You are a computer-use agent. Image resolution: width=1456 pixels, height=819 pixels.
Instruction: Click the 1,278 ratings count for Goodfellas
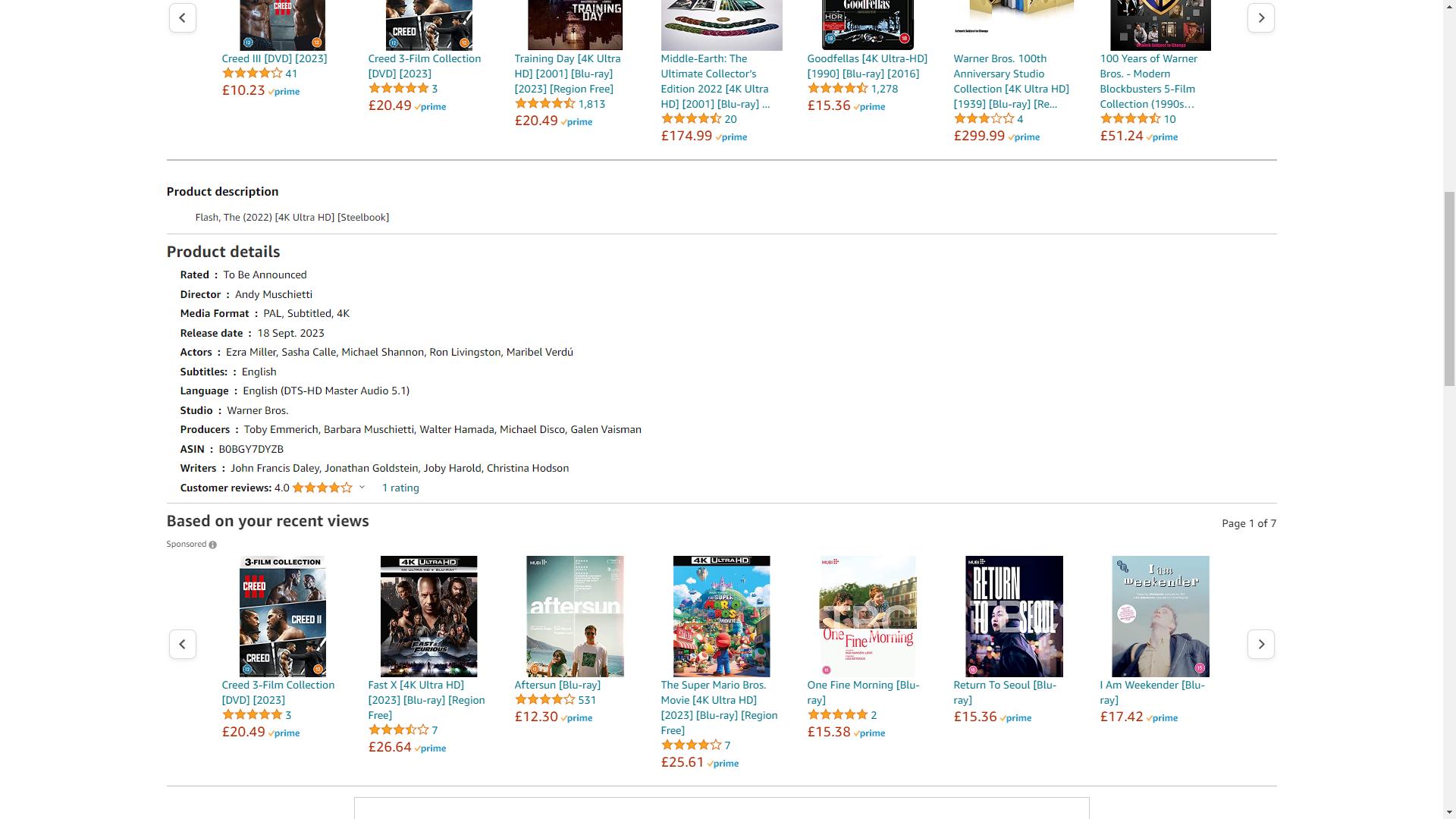click(884, 89)
